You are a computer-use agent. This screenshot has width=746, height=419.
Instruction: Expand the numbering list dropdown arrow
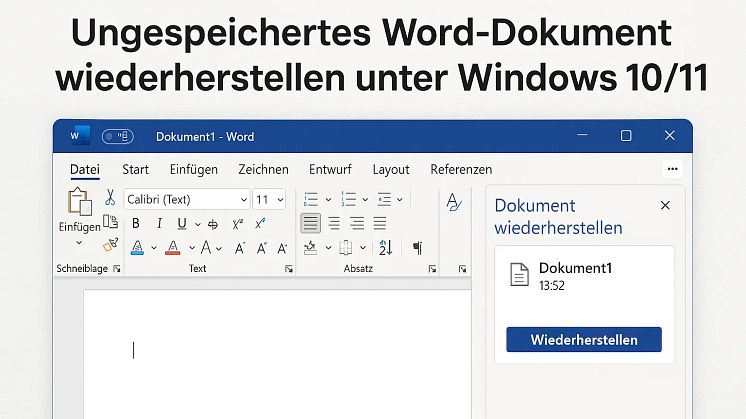(365, 199)
